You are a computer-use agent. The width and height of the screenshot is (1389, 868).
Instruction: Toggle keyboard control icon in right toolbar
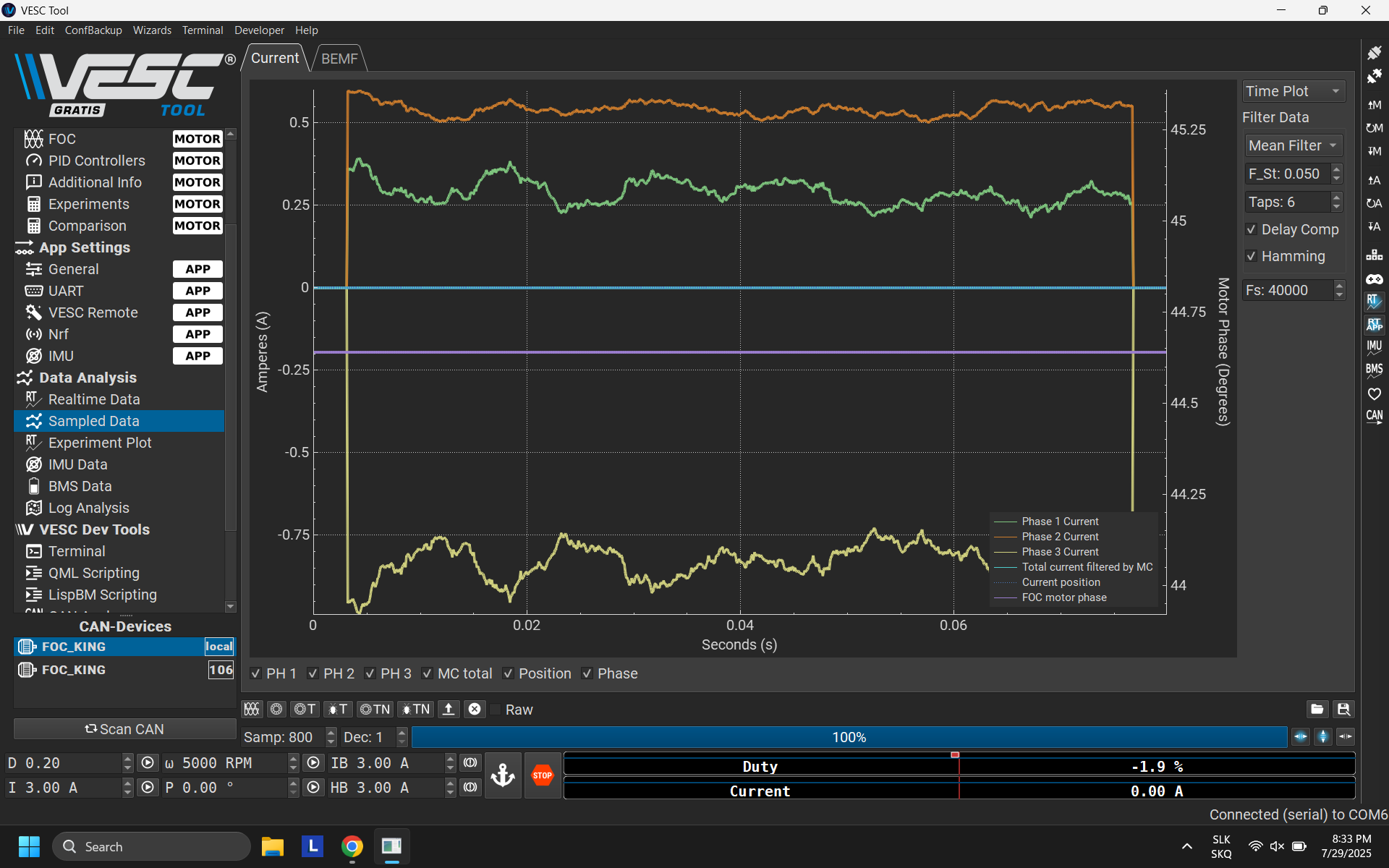[x=1374, y=255]
